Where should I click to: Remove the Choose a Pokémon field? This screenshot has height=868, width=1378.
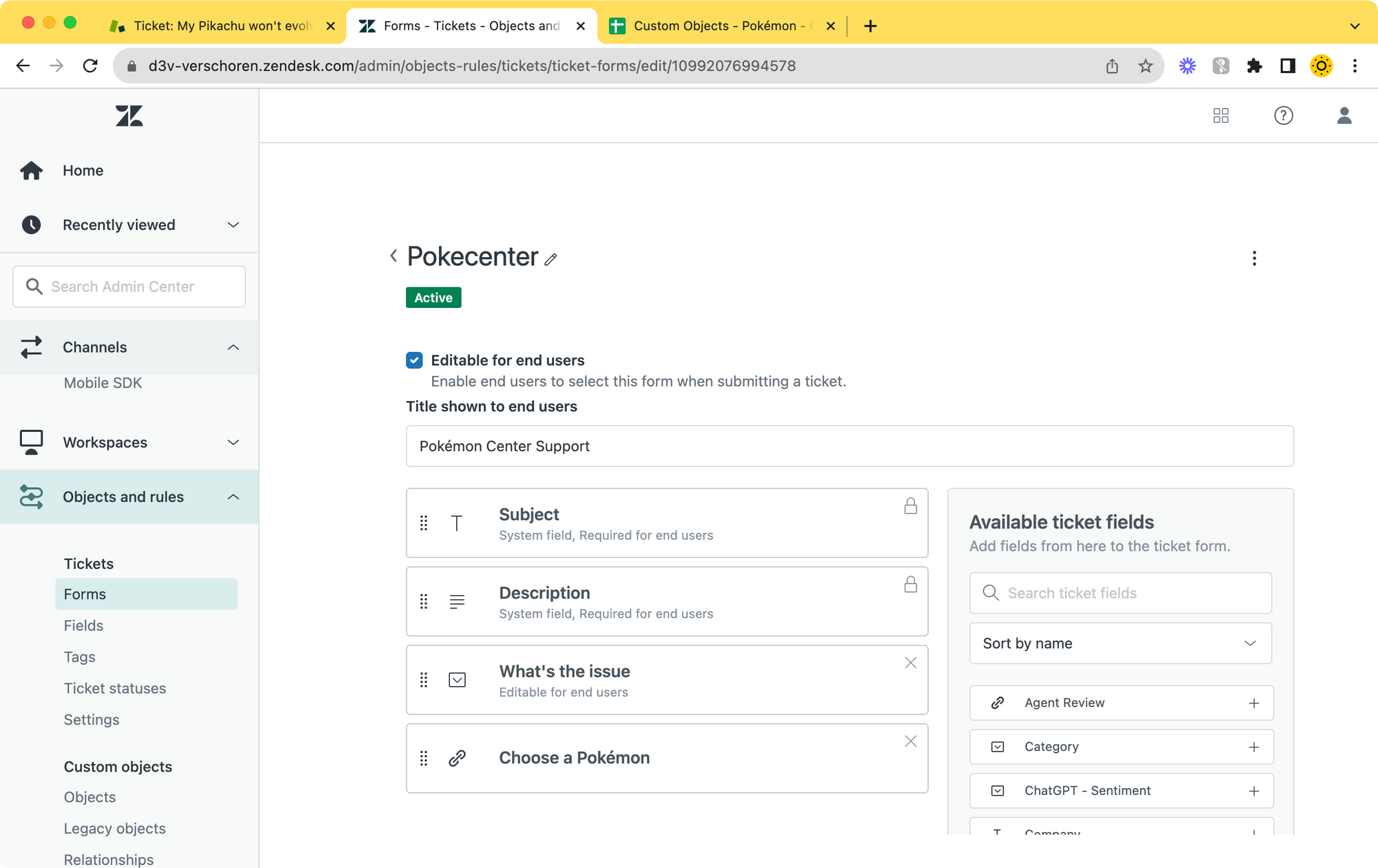[x=910, y=741]
